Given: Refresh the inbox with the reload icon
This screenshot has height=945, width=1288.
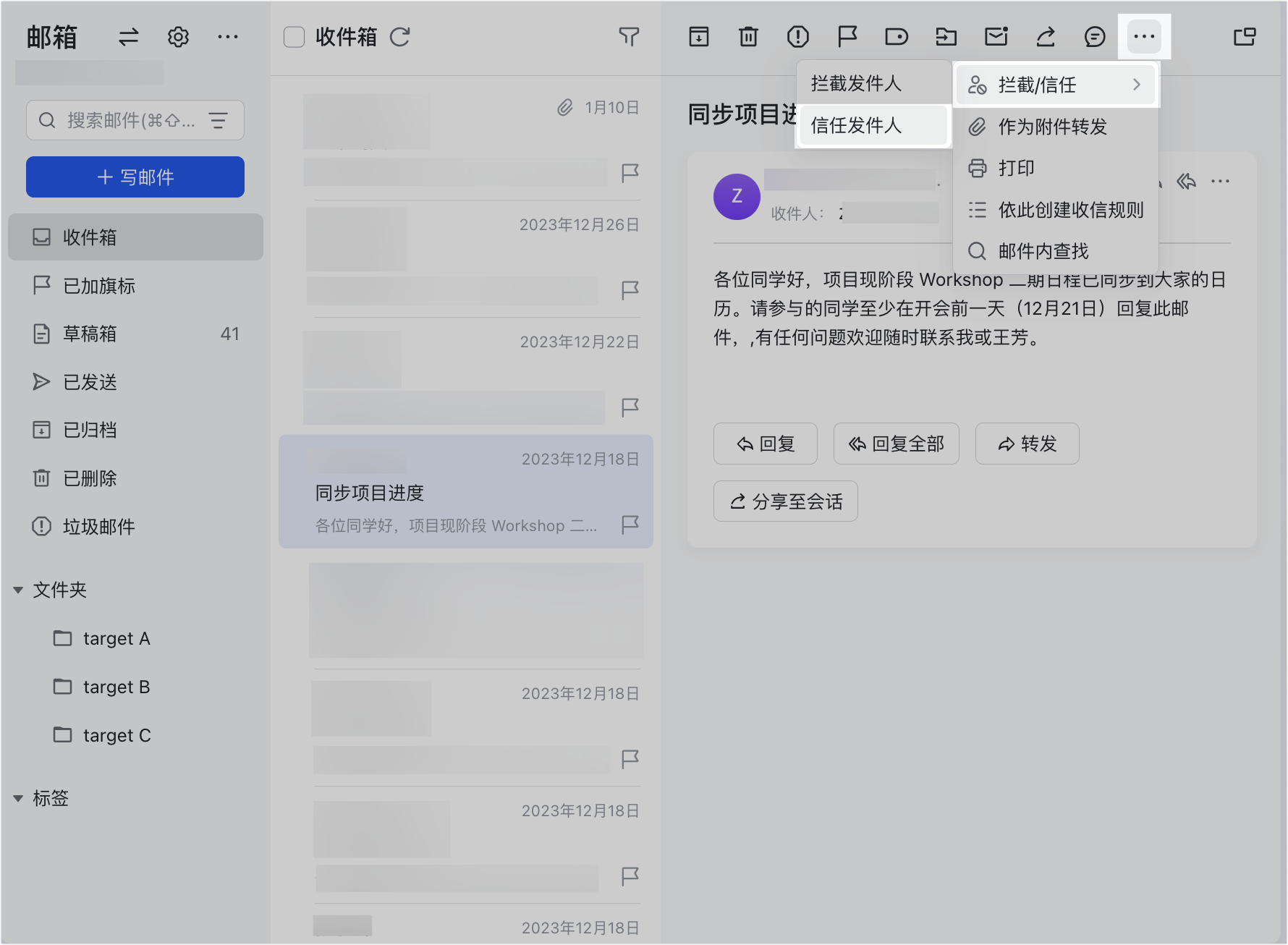Looking at the screenshot, I should [x=400, y=37].
